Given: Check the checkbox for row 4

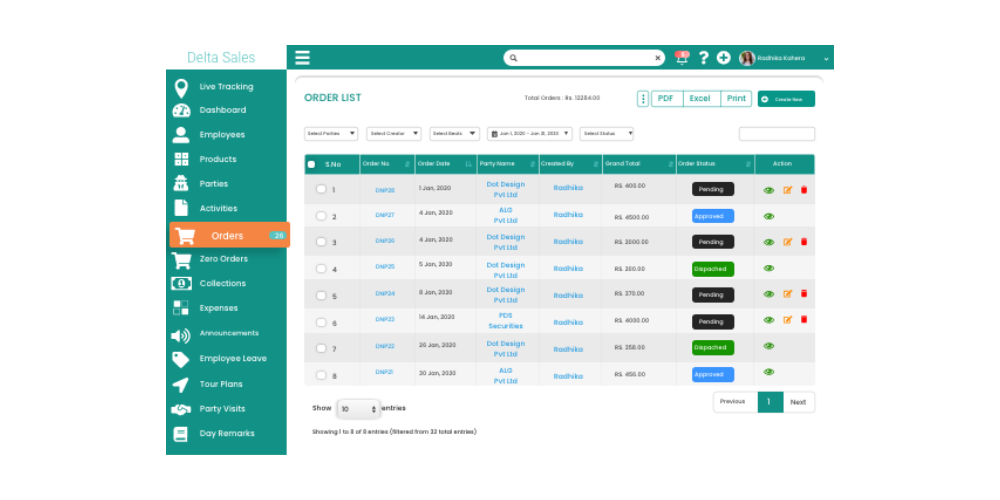Looking at the screenshot, I should (x=321, y=268).
